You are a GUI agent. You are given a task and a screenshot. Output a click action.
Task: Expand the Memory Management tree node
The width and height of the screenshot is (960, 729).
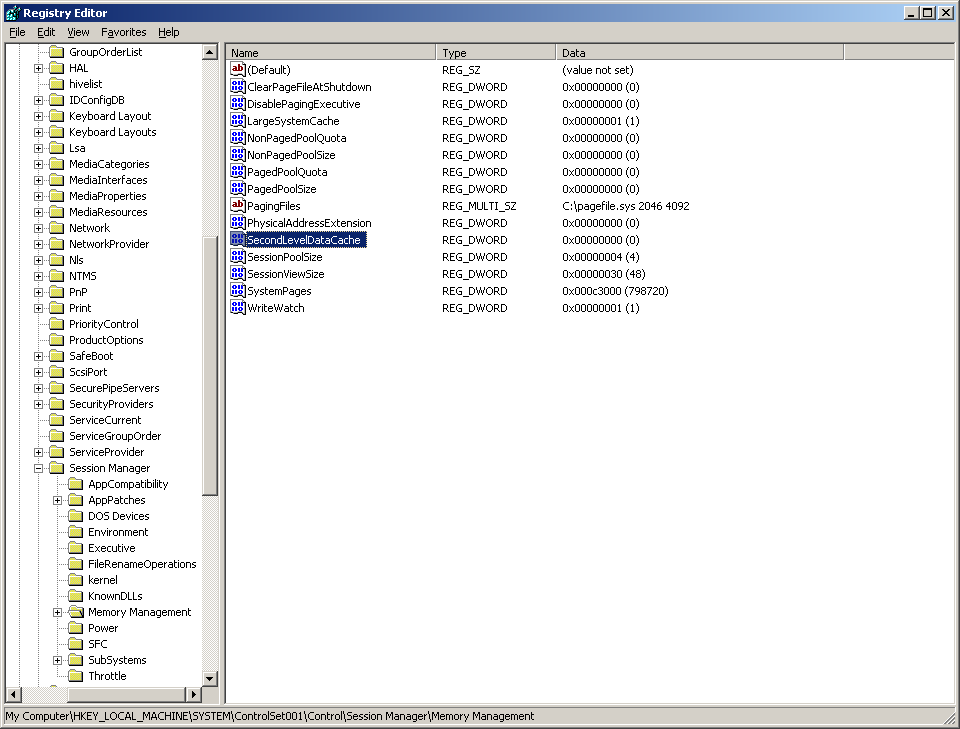point(58,612)
